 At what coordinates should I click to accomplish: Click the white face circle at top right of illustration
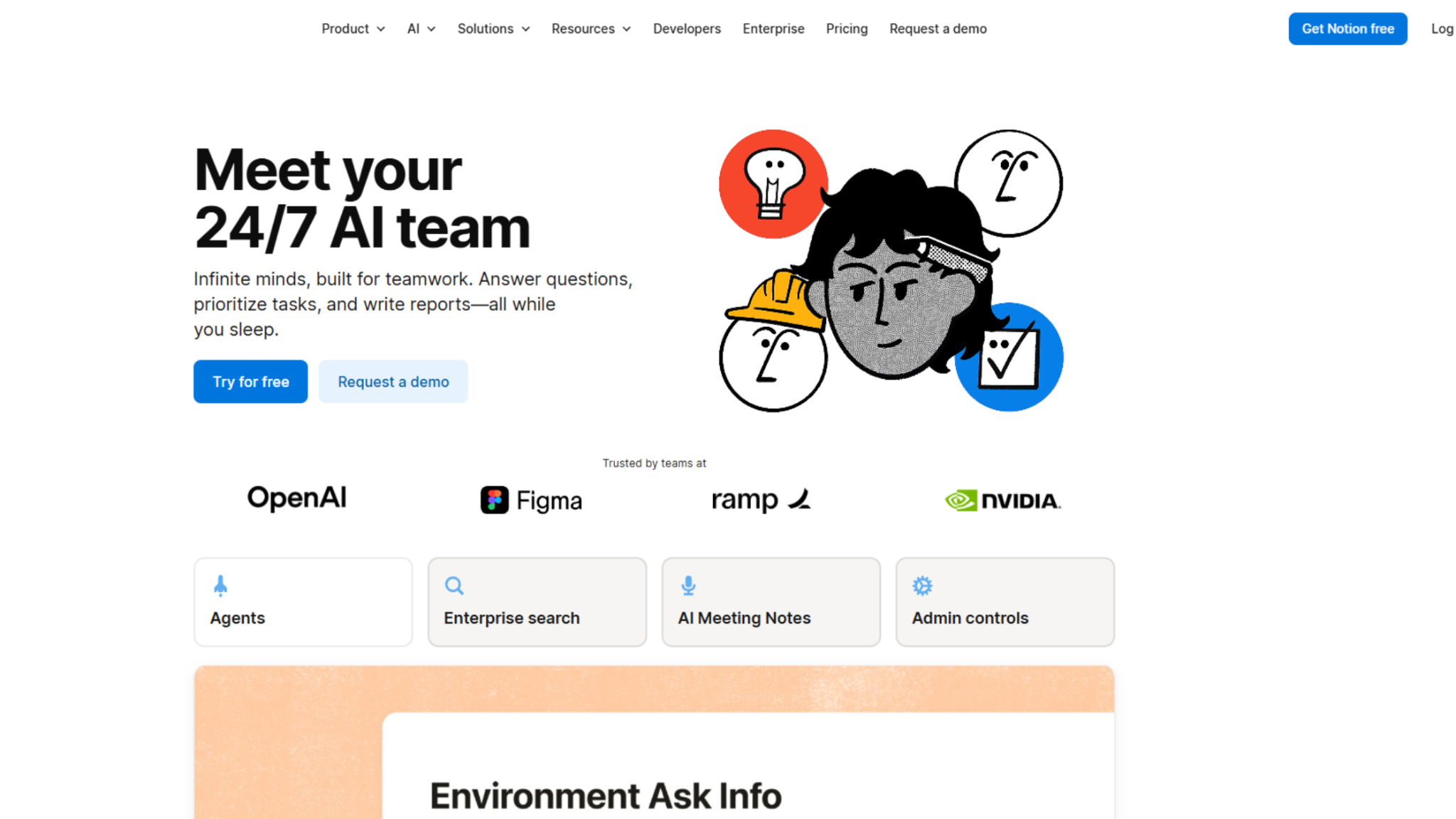(1009, 183)
